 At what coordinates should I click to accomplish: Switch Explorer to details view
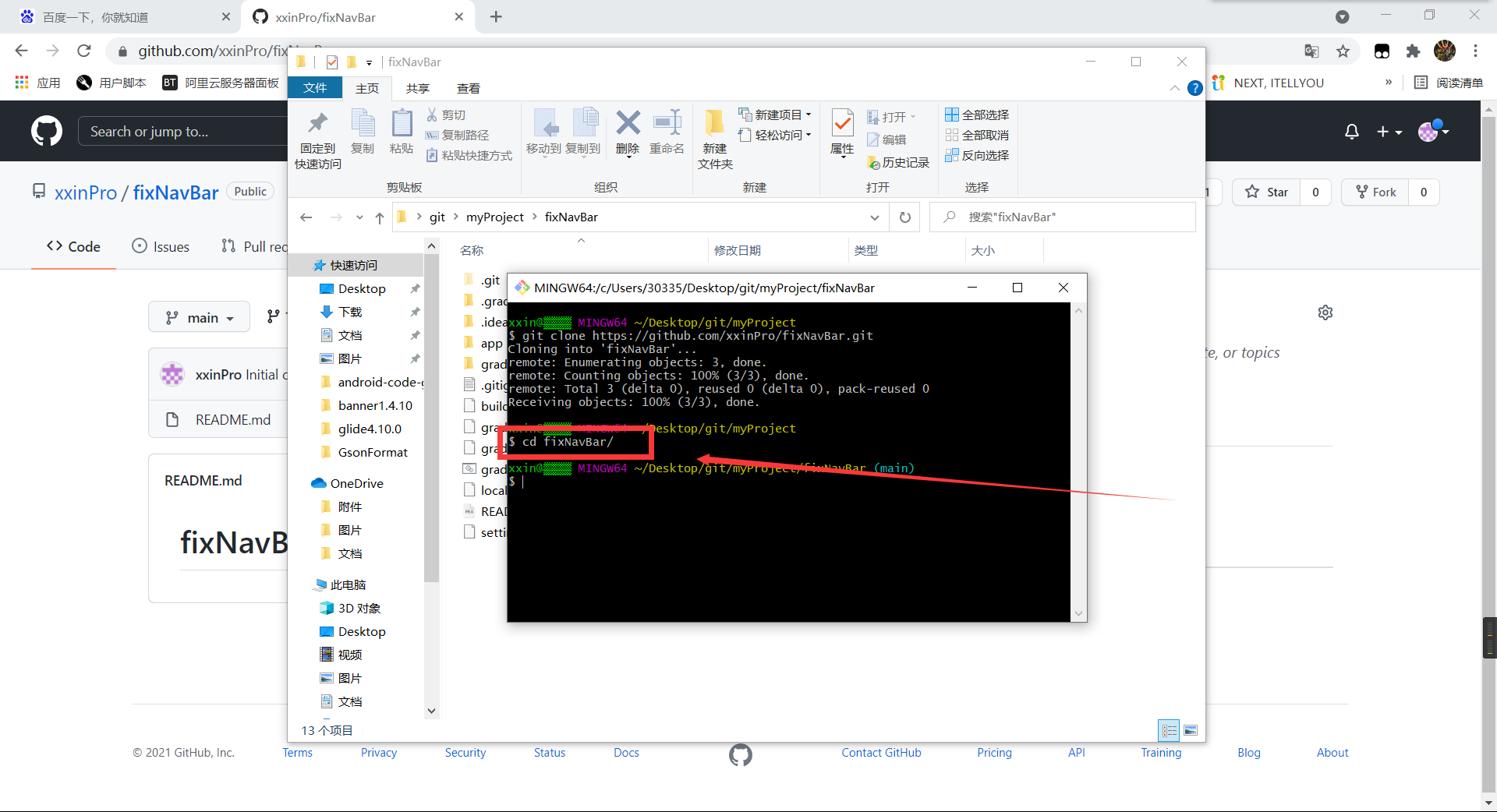coord(1169,730)
